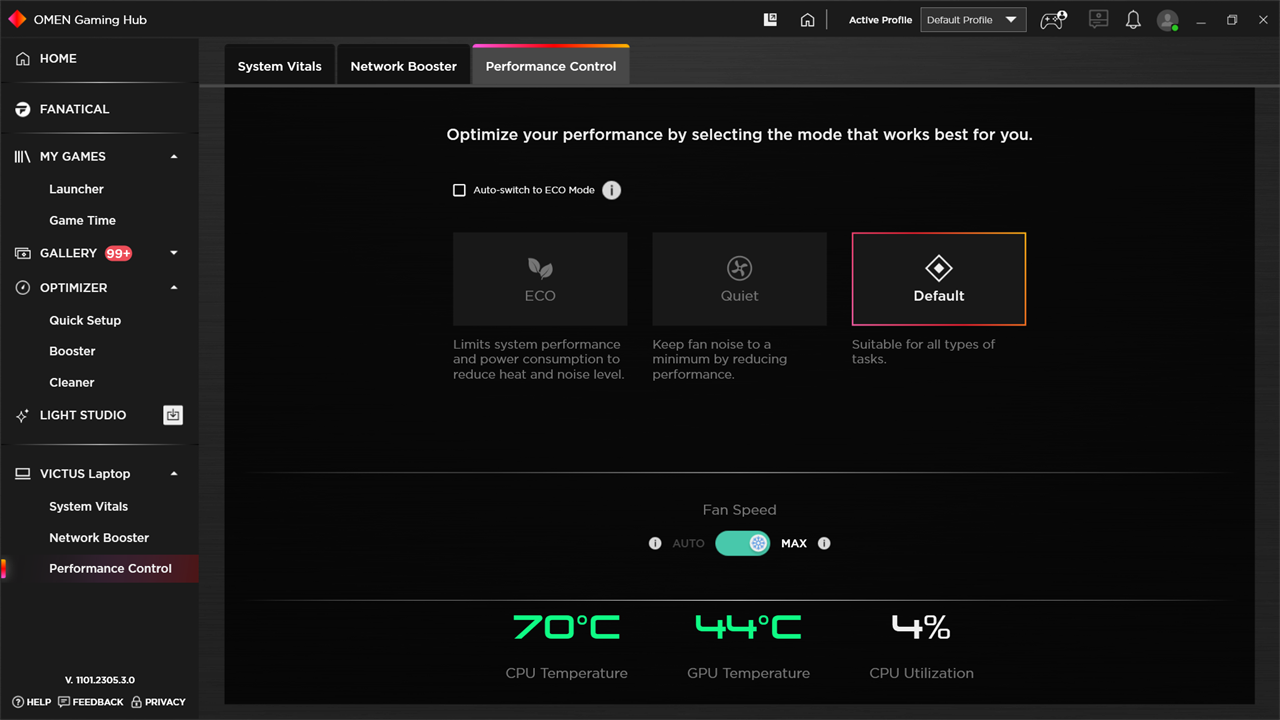
Task: Click the Light Studio sparkle icon
Action: (23, 415)
